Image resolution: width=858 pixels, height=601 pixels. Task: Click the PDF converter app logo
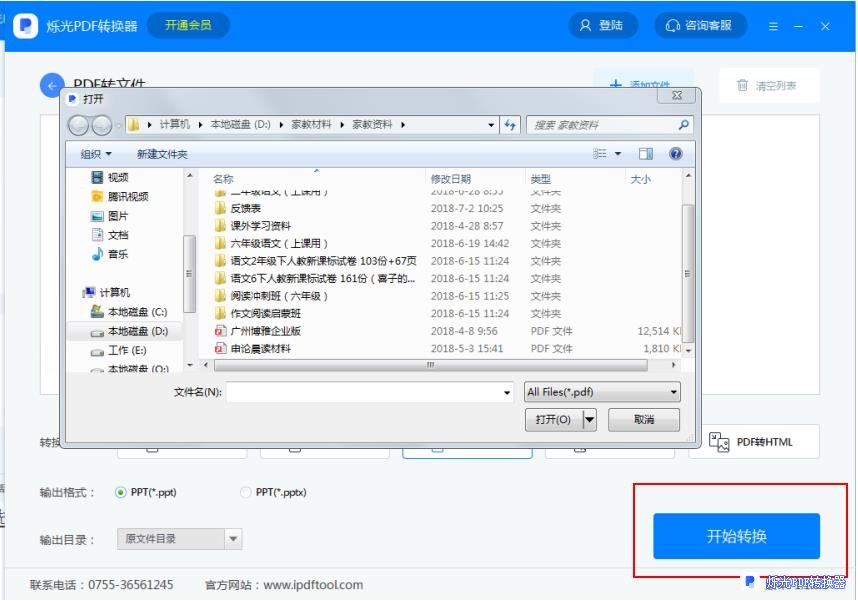point(25,26)
